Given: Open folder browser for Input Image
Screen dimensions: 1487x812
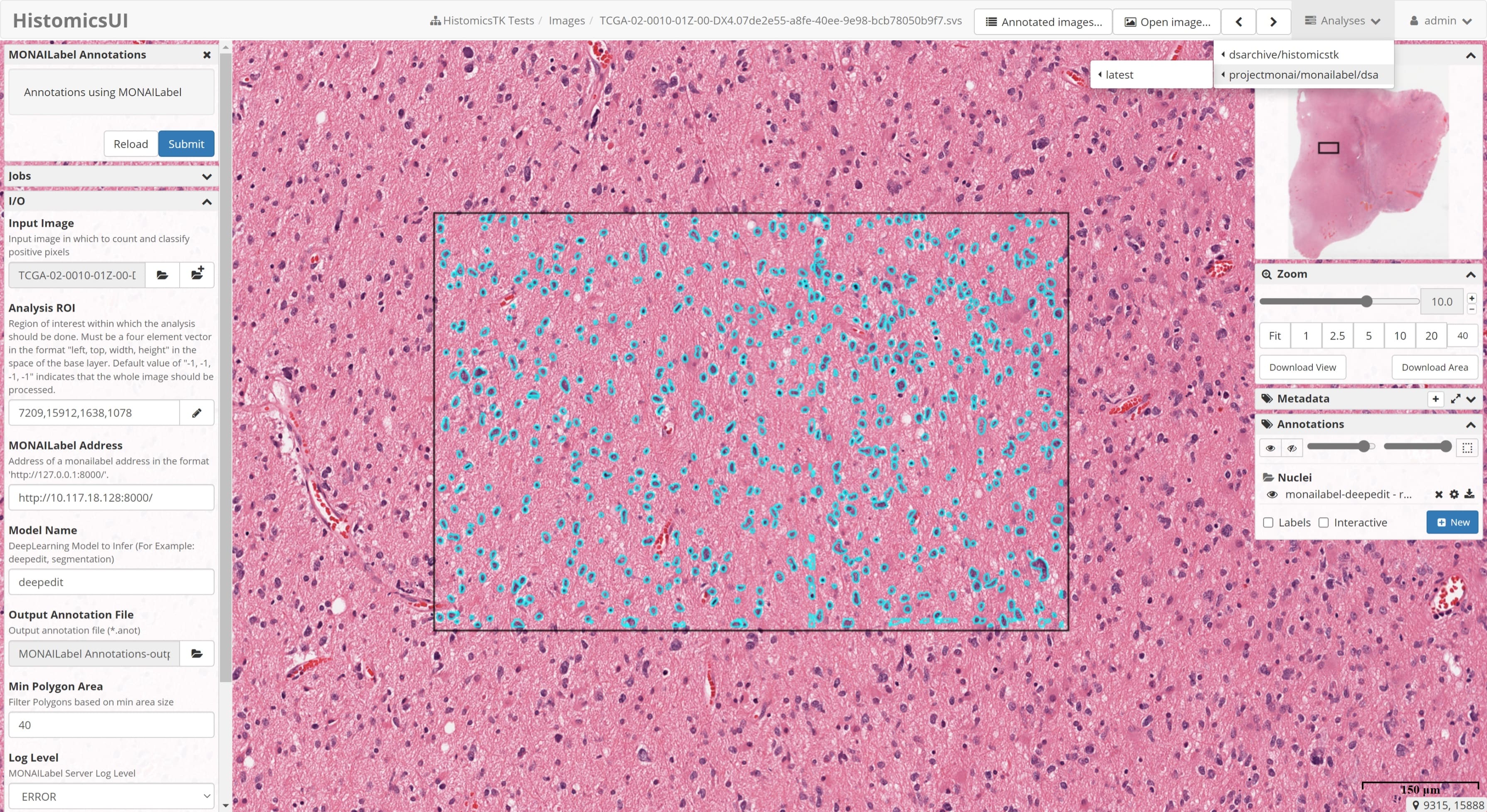Looking at the screenshot, I should coord(162,275).
